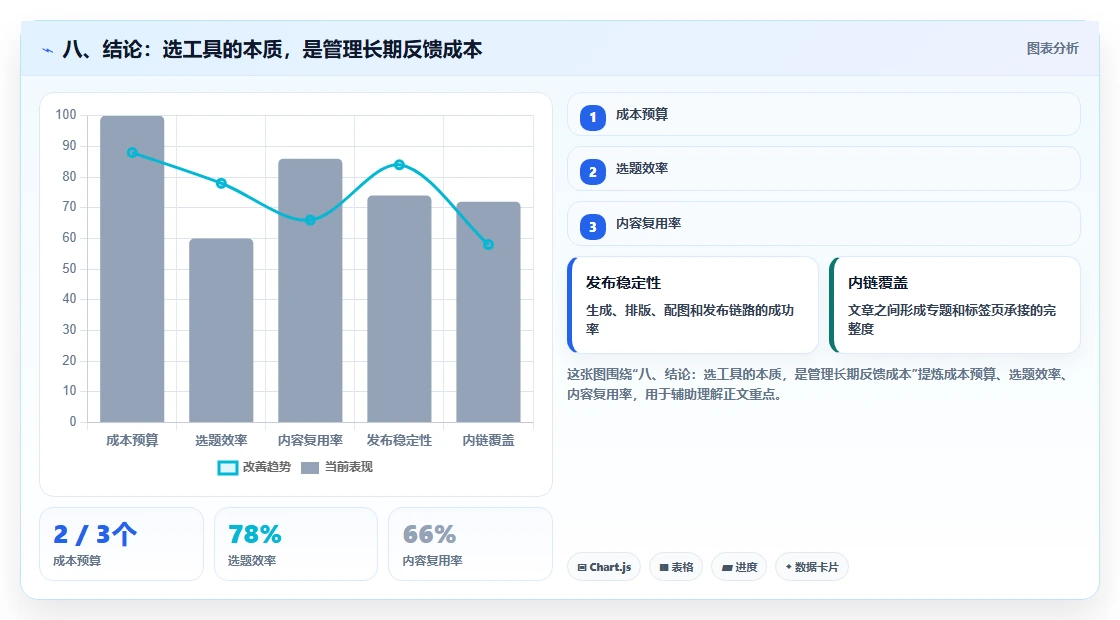Click the trend line point above 成本预算

click(x=132, y=153)
